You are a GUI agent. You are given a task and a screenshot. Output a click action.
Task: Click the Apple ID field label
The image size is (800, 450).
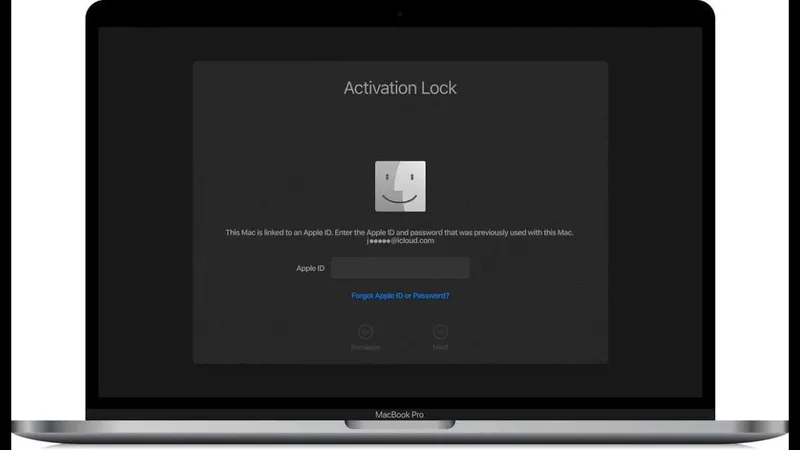click(x=310, y=268)
